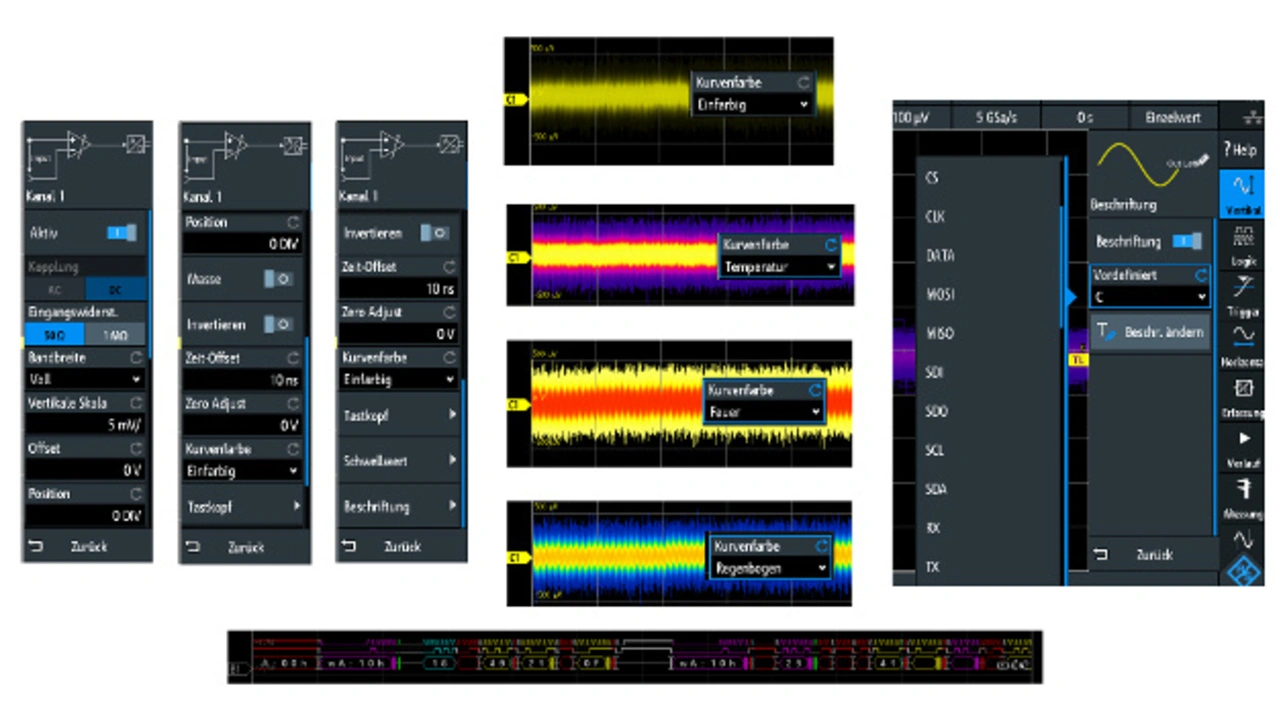Open the Horizontal settings icon
The image size is (1280, 721).
[x=1243, y=346]
